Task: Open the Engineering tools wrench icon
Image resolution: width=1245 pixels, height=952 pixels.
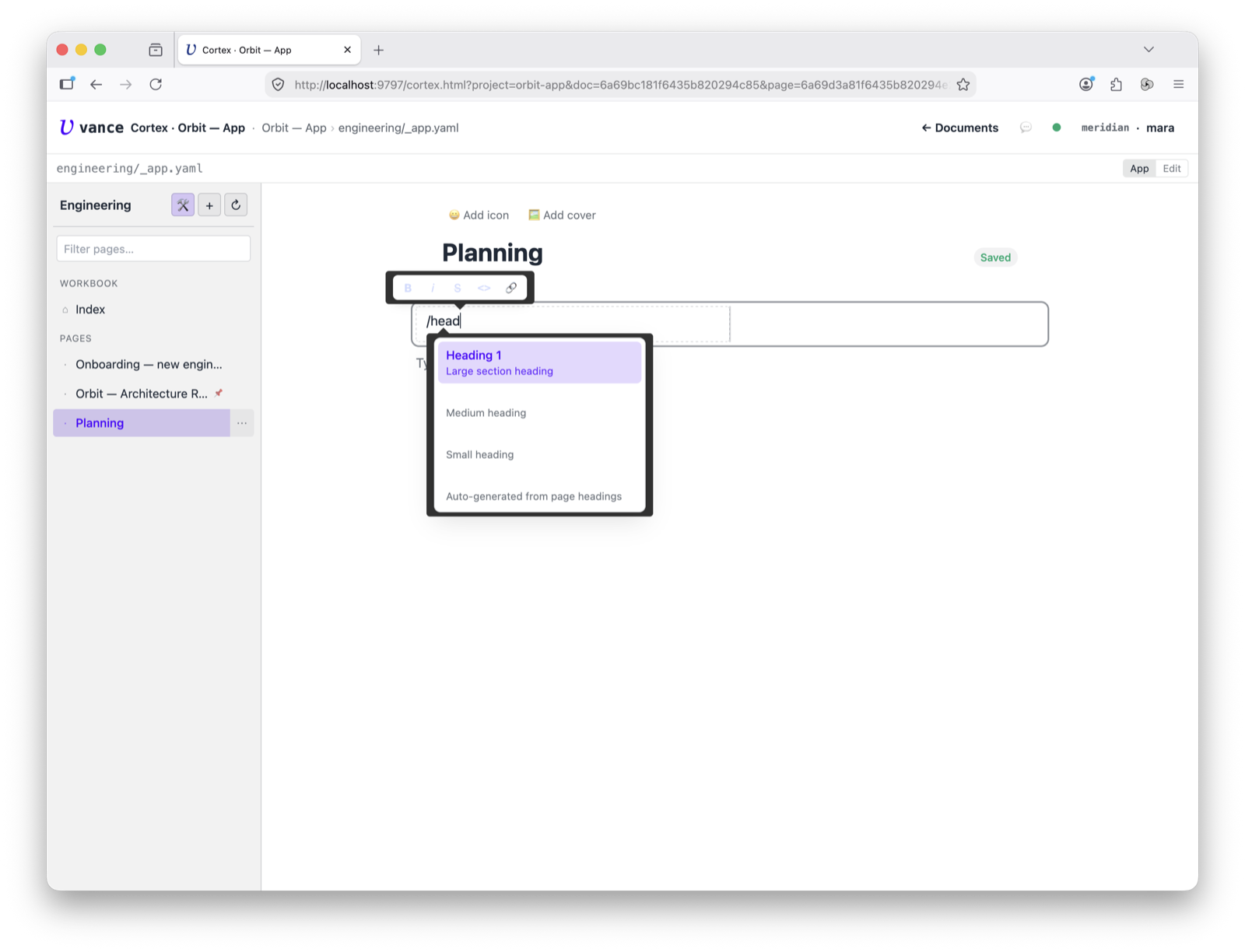Action: [183, 205]
